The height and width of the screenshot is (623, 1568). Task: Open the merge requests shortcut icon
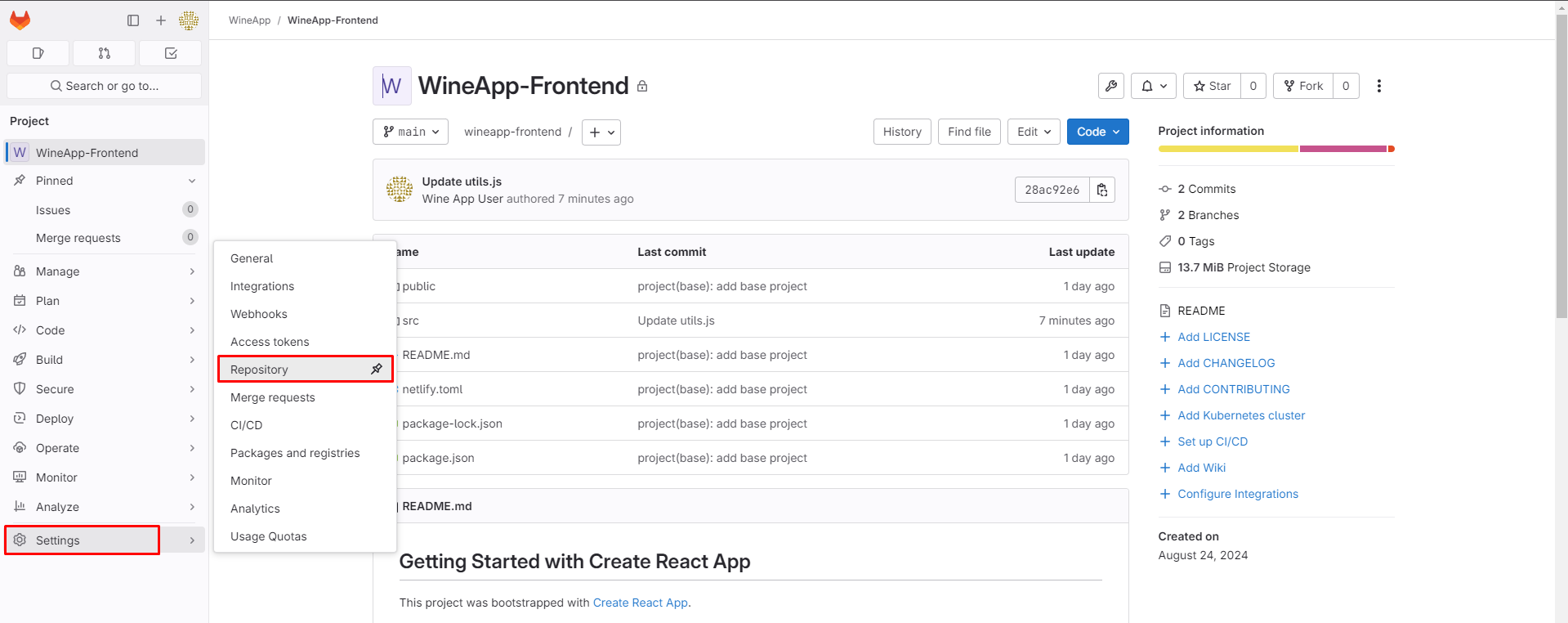pyautogui.click(x=104, y=53)
